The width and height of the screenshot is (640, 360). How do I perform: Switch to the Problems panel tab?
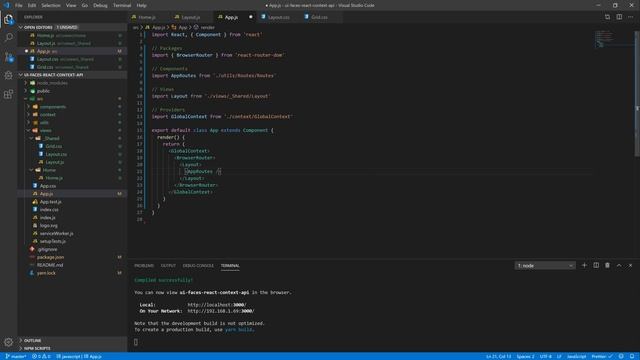click(x=144, y=266)
